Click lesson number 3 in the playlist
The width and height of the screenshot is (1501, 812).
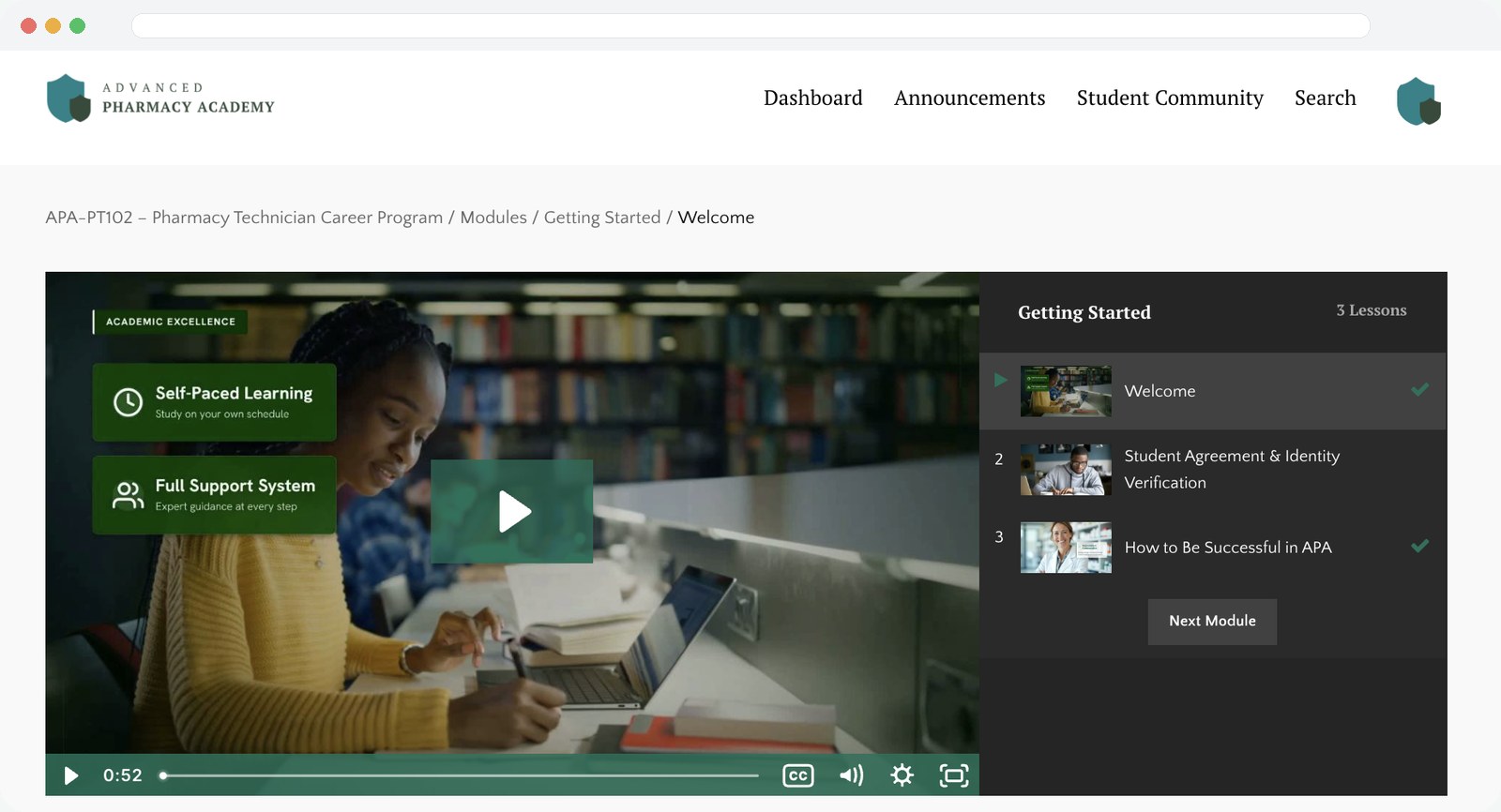tap(999, 537)
